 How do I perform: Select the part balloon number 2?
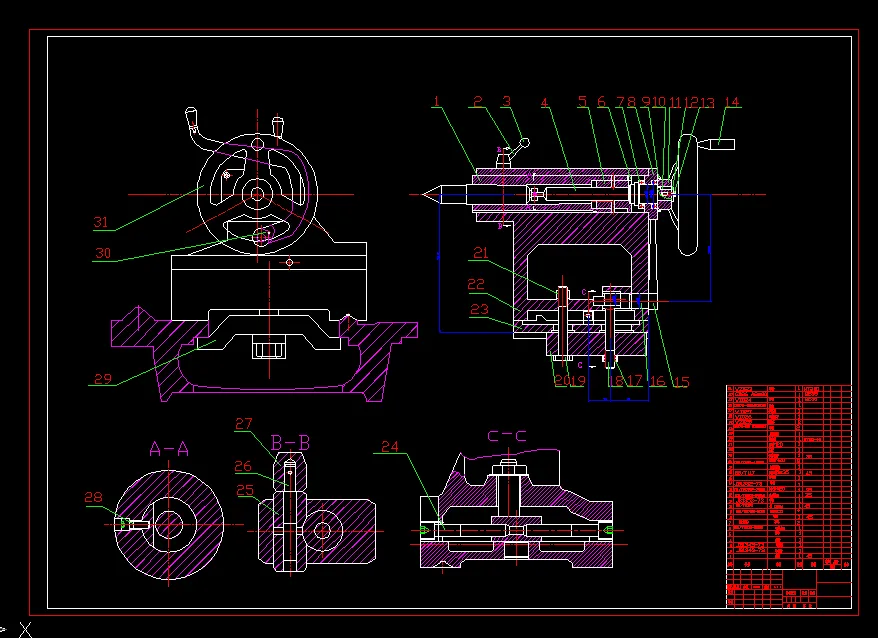477,101
